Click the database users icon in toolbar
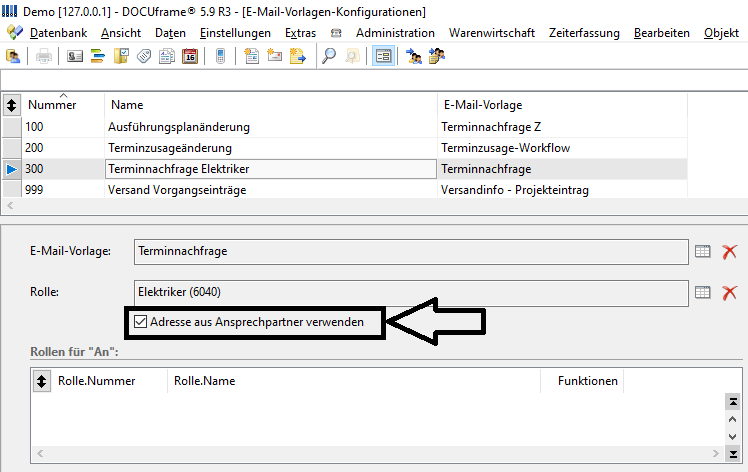The height and width of the screenshot is (472, 748). [13, 56]
